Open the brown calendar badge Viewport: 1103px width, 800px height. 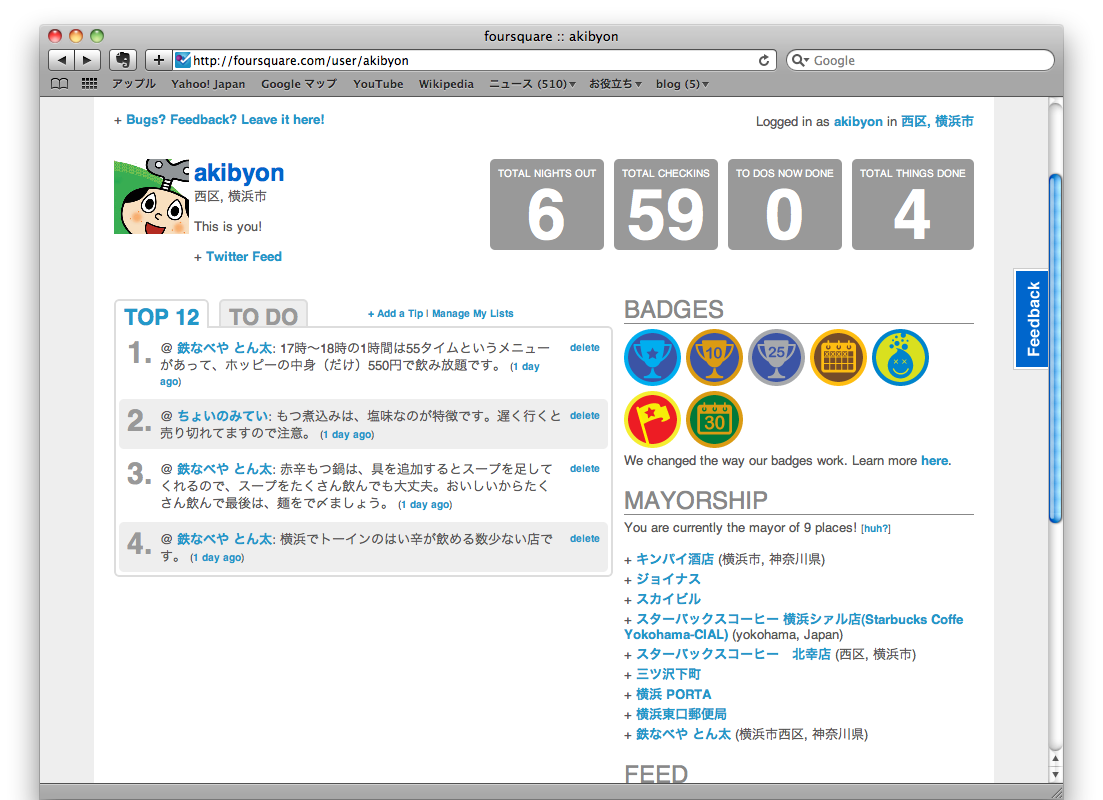click(838, 357)
